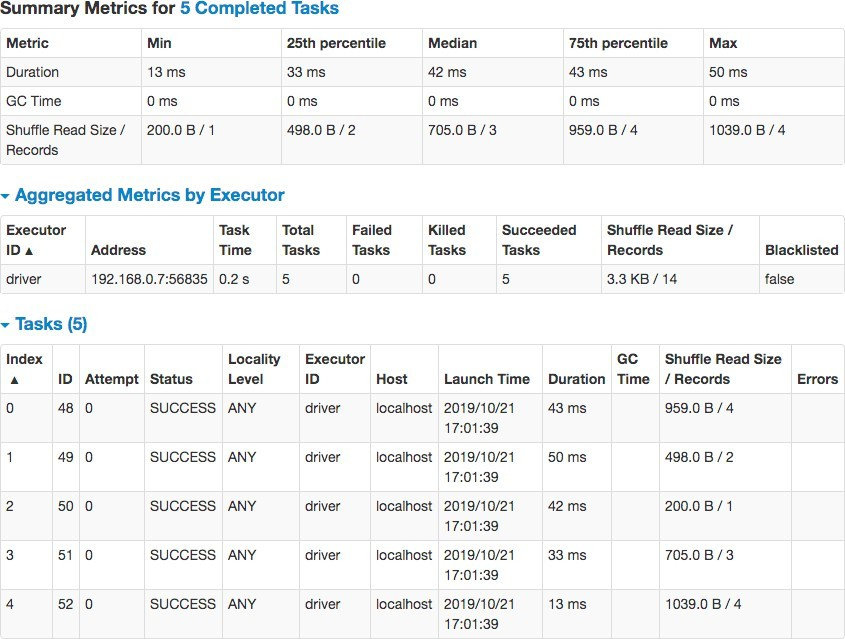Sort tasks by Locality Level header
845x639 pixels.
[x=254, y=369]
